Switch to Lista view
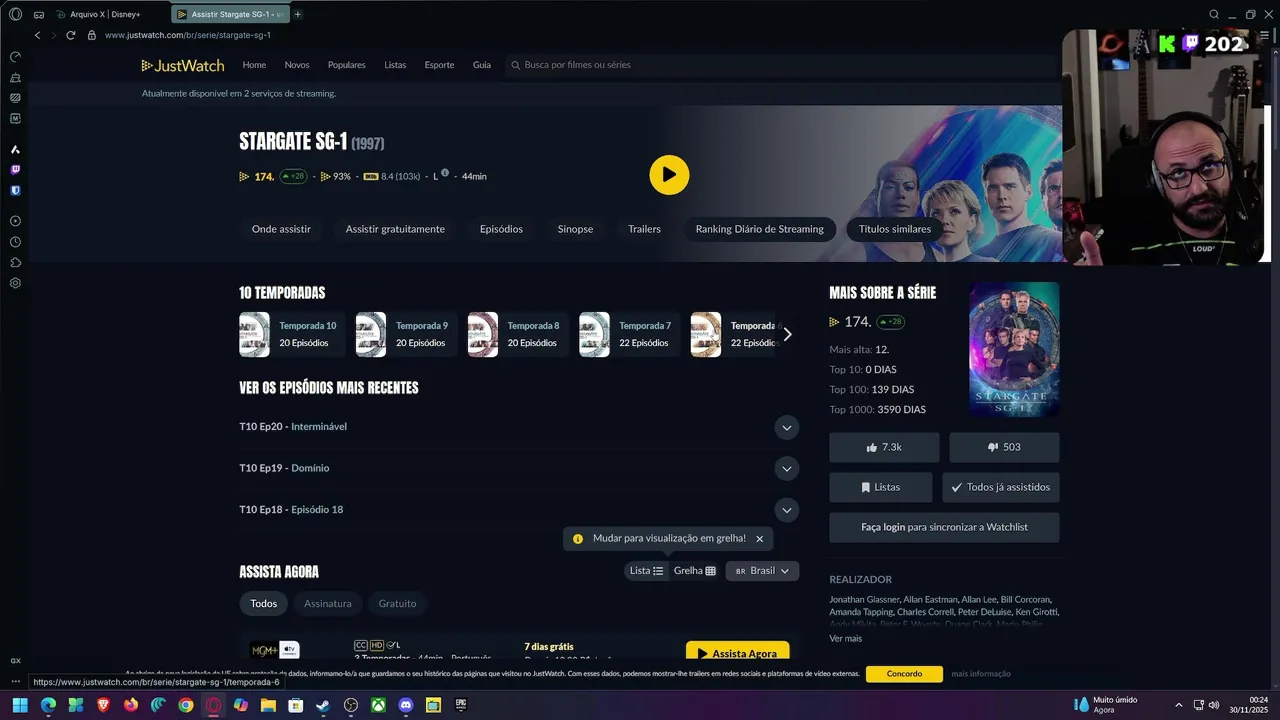1280x720 pixels. pos(646,571)
